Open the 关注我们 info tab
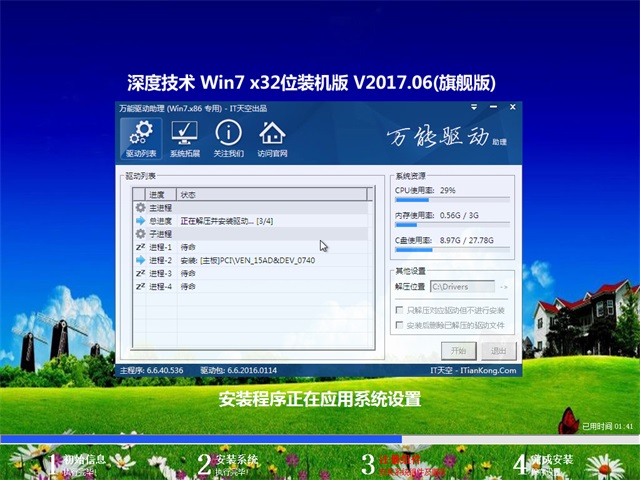Viewport: 640px width, 480px height. 229,139
